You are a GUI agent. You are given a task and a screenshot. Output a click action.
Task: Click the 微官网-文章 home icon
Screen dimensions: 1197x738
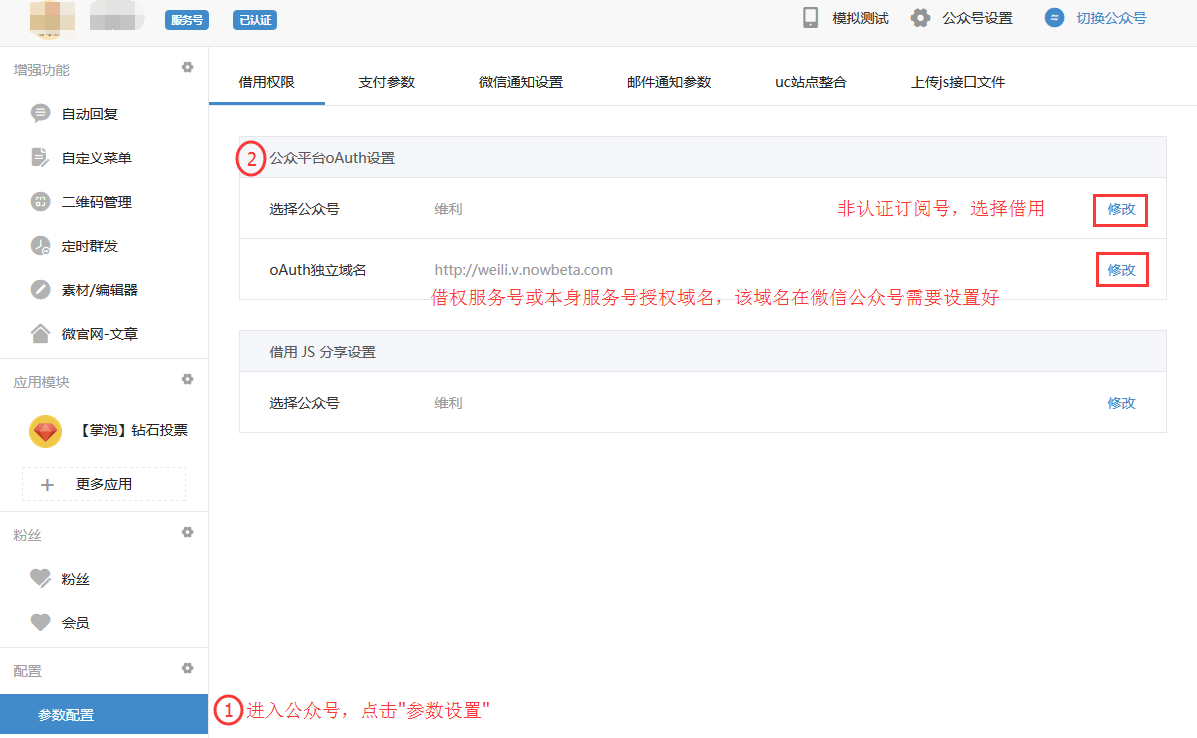pyautogui.click(x=40, y=334)
